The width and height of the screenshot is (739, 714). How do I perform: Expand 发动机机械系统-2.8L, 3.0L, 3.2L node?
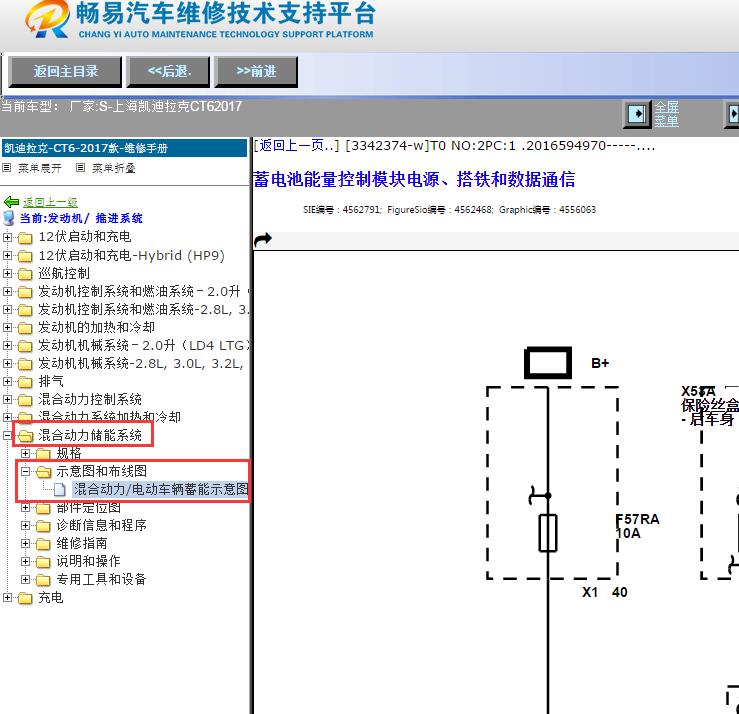[x=8, y=363]
